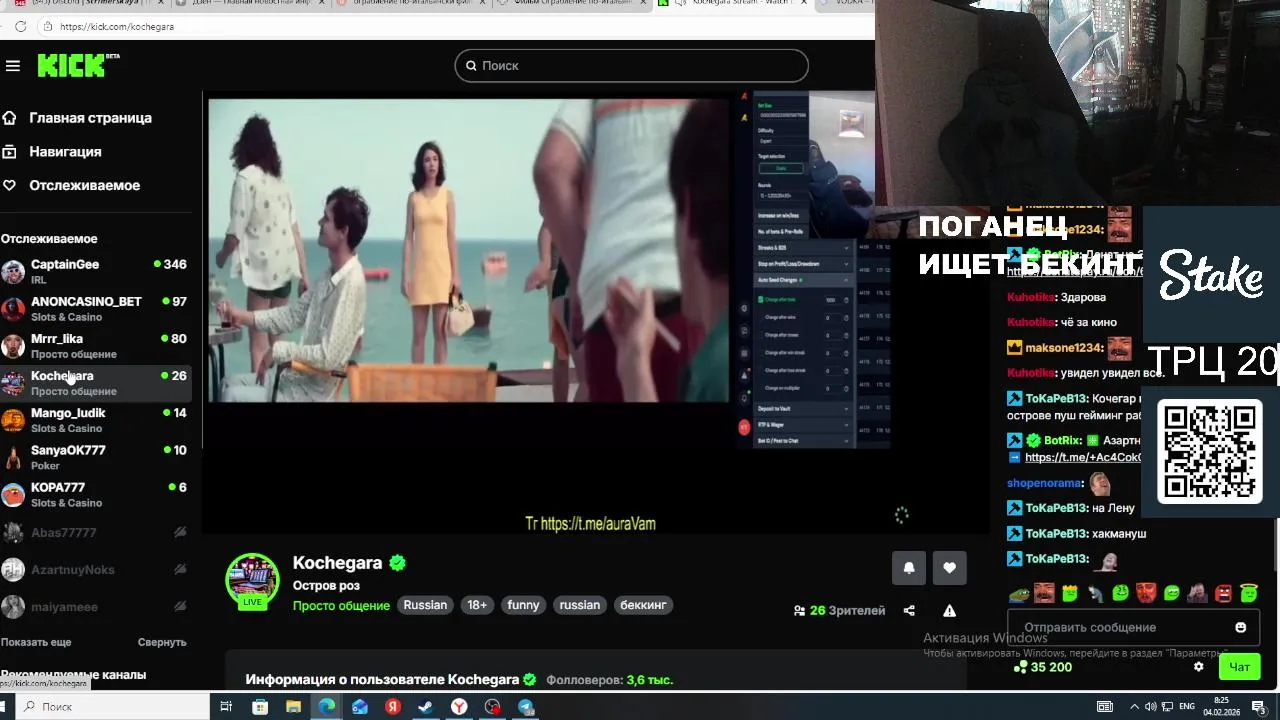Open the SanyaOK777 channel
The height and width of the screenshot is (720, 1280).
click(95, 457)
